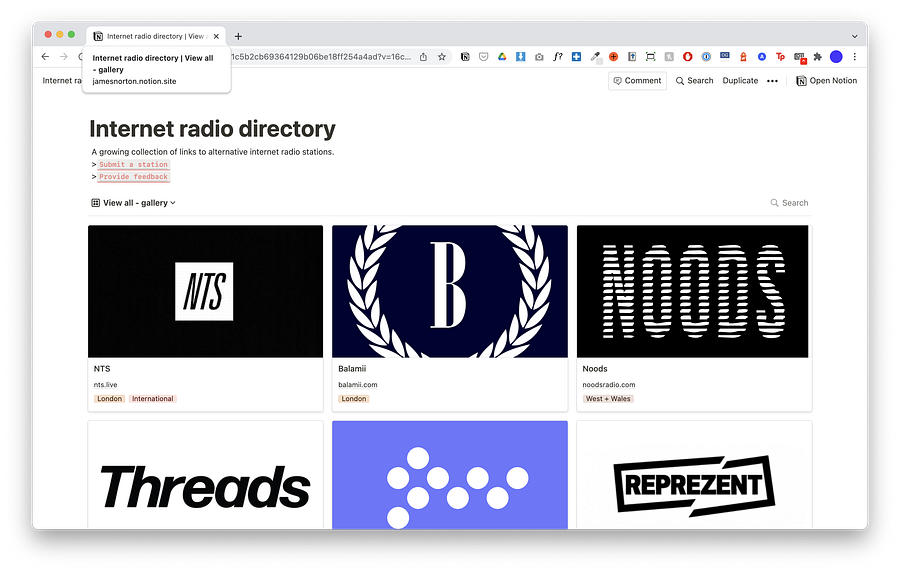This screenshot has height=572, width=900.
Task: Close the Internet radio directory tab
Action: (216, 36)
